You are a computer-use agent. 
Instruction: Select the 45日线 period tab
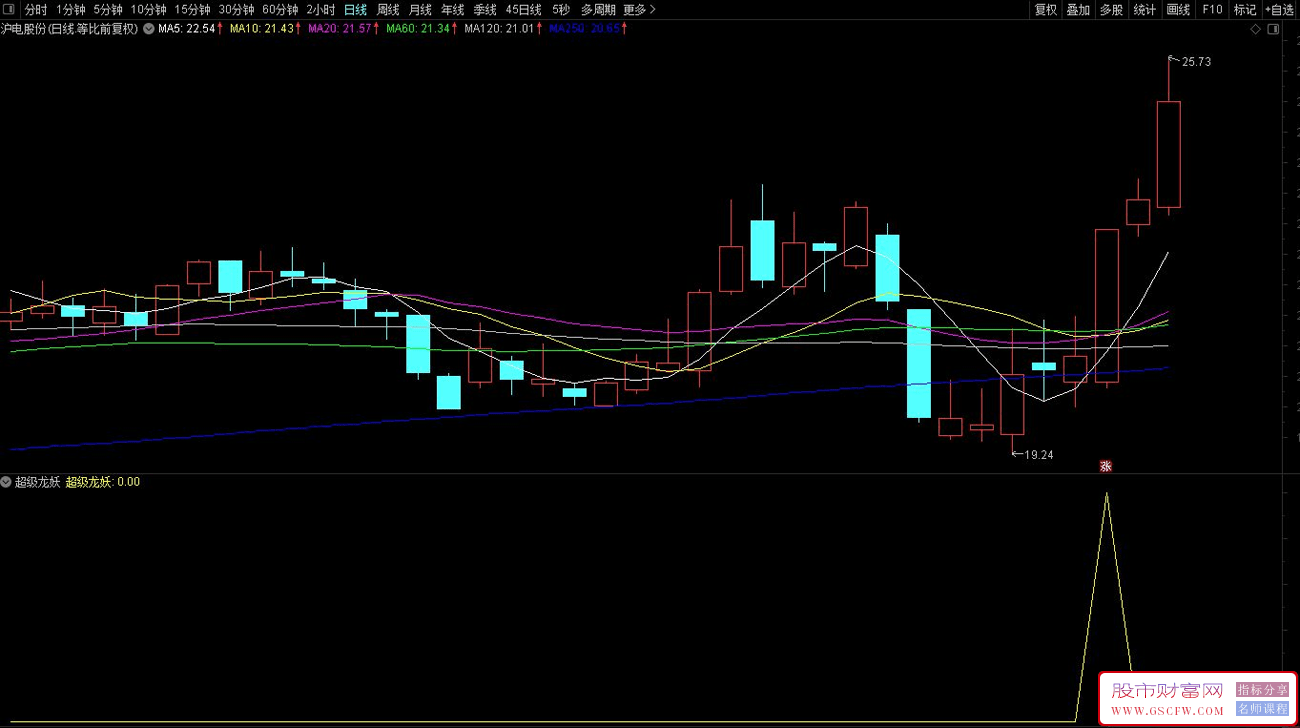pos(523,9)
